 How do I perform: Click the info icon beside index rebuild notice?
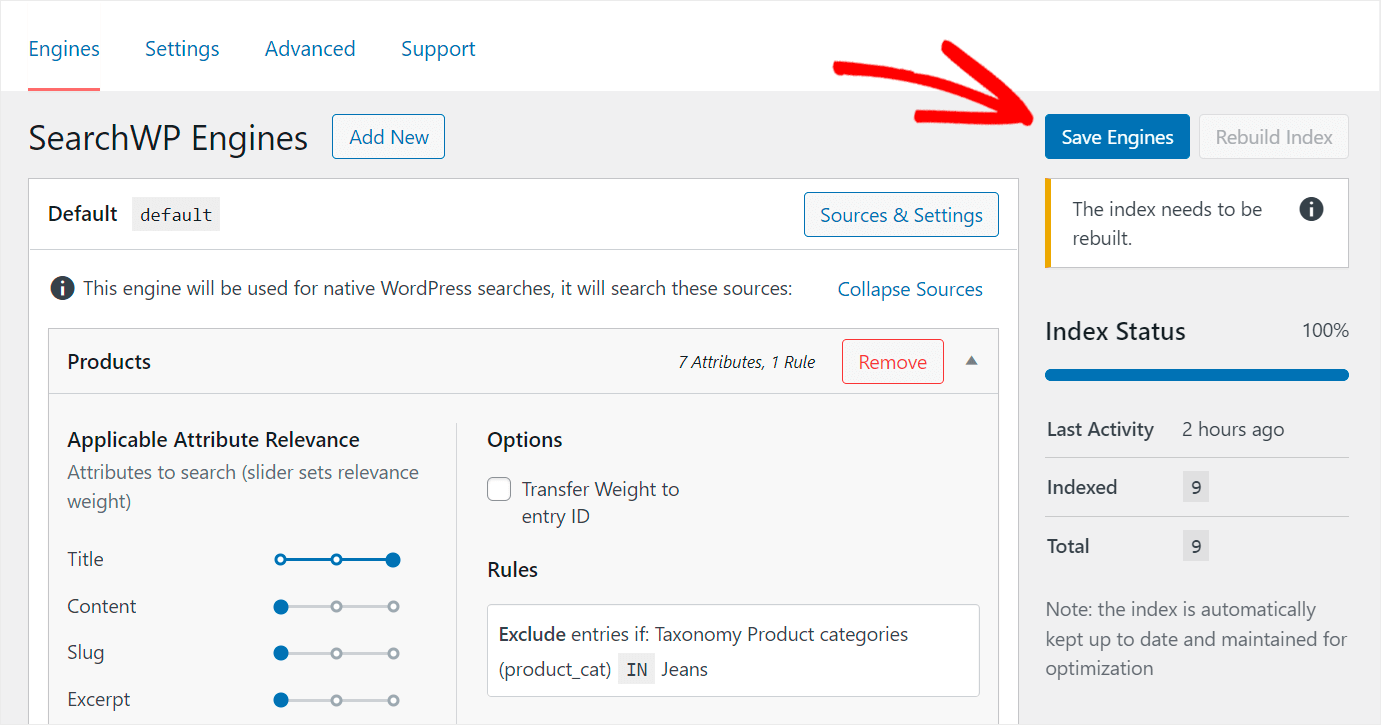point(1311,209)
